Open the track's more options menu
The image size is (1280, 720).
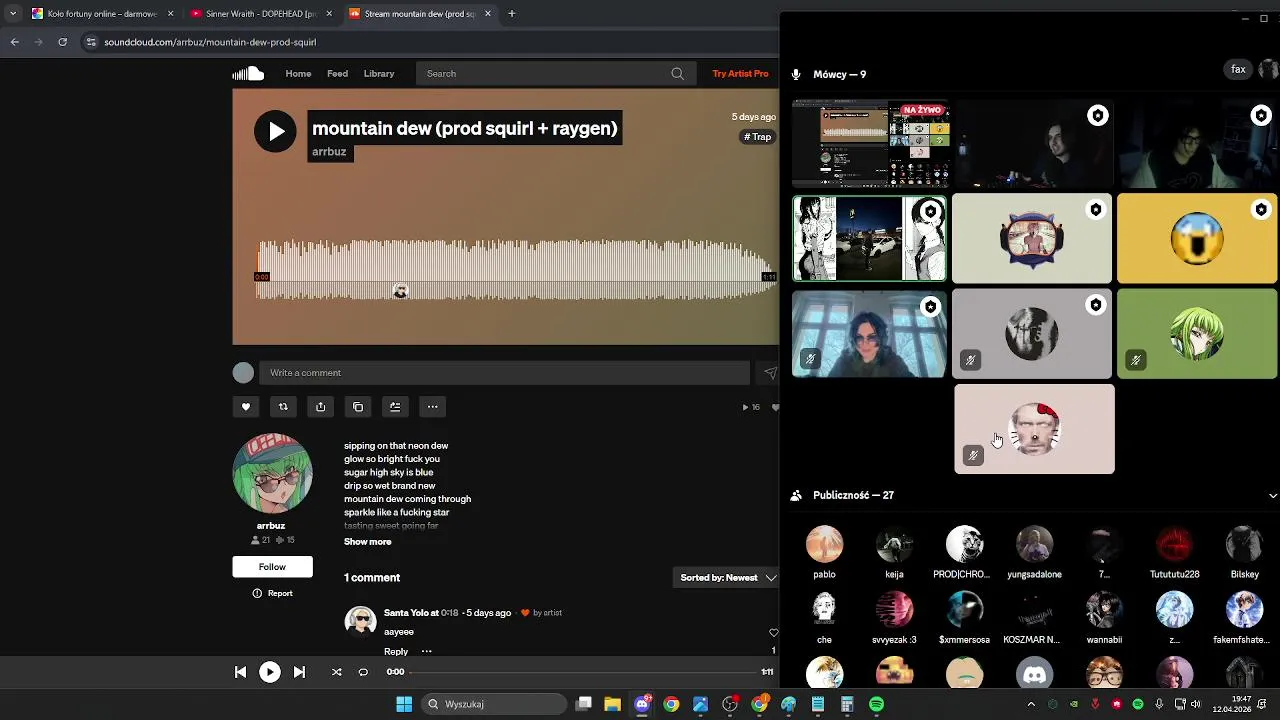(x=432, y=407)
